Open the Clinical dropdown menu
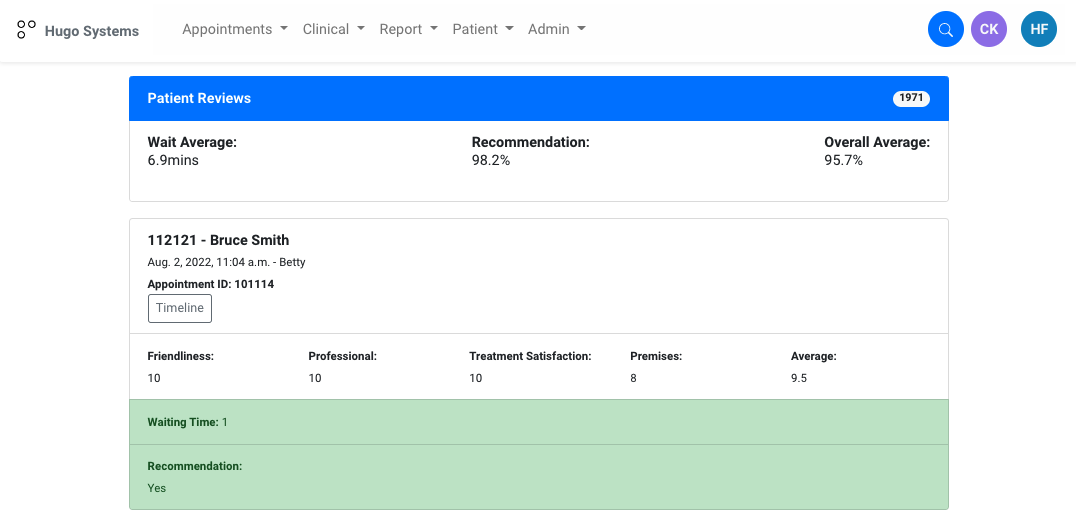Image resolution: width=1076 pixels, height=519 pixels. pos(333,30)
